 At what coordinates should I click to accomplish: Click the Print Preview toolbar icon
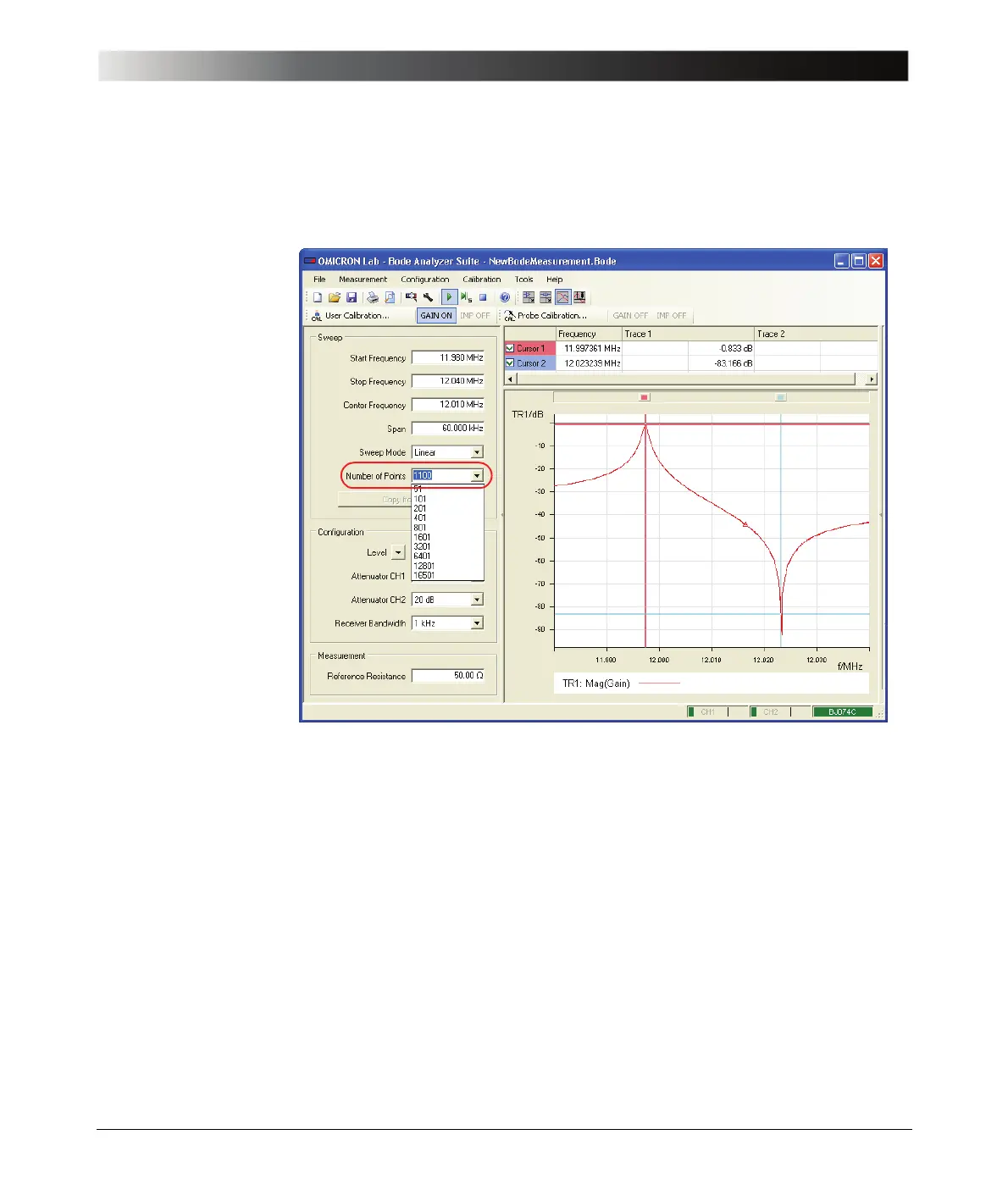(390, 297)
